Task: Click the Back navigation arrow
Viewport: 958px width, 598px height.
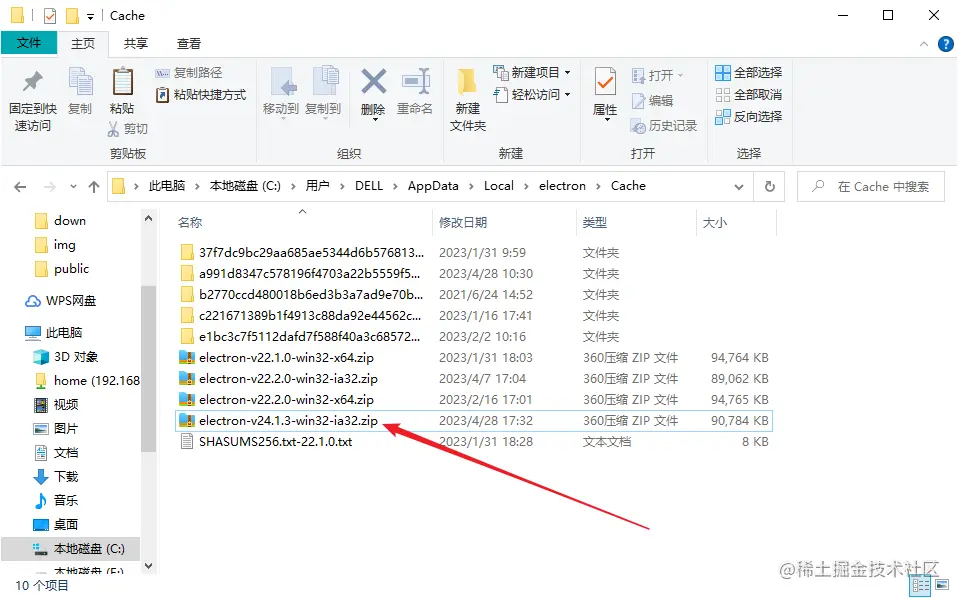Action: 20,187
